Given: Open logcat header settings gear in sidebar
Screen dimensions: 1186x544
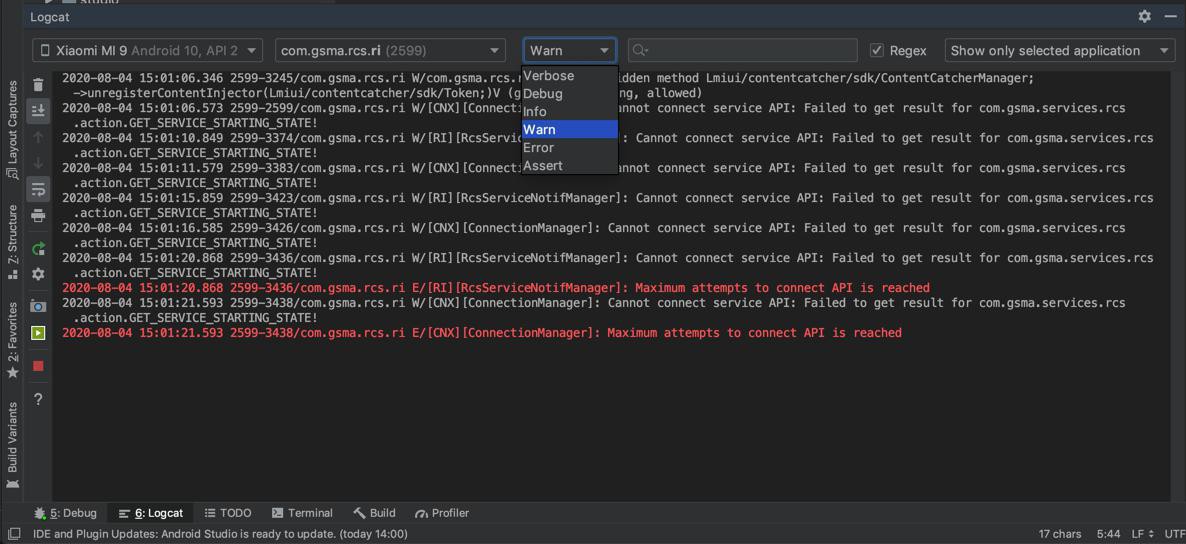Looking at the screenshot, I should [38, 275].
